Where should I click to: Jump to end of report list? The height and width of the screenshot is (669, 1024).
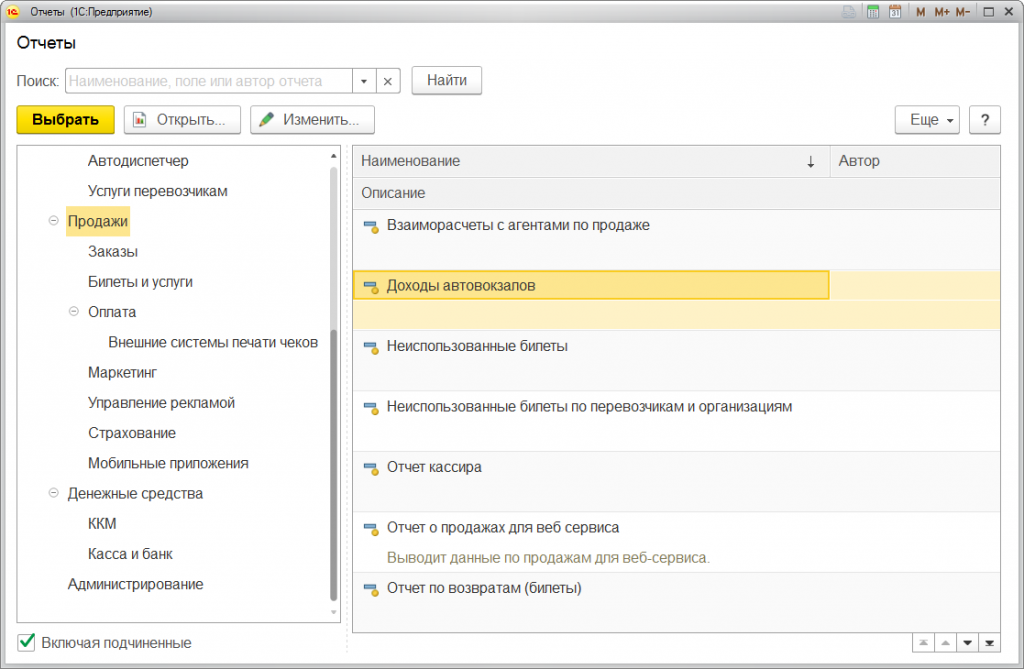(990, 642)
